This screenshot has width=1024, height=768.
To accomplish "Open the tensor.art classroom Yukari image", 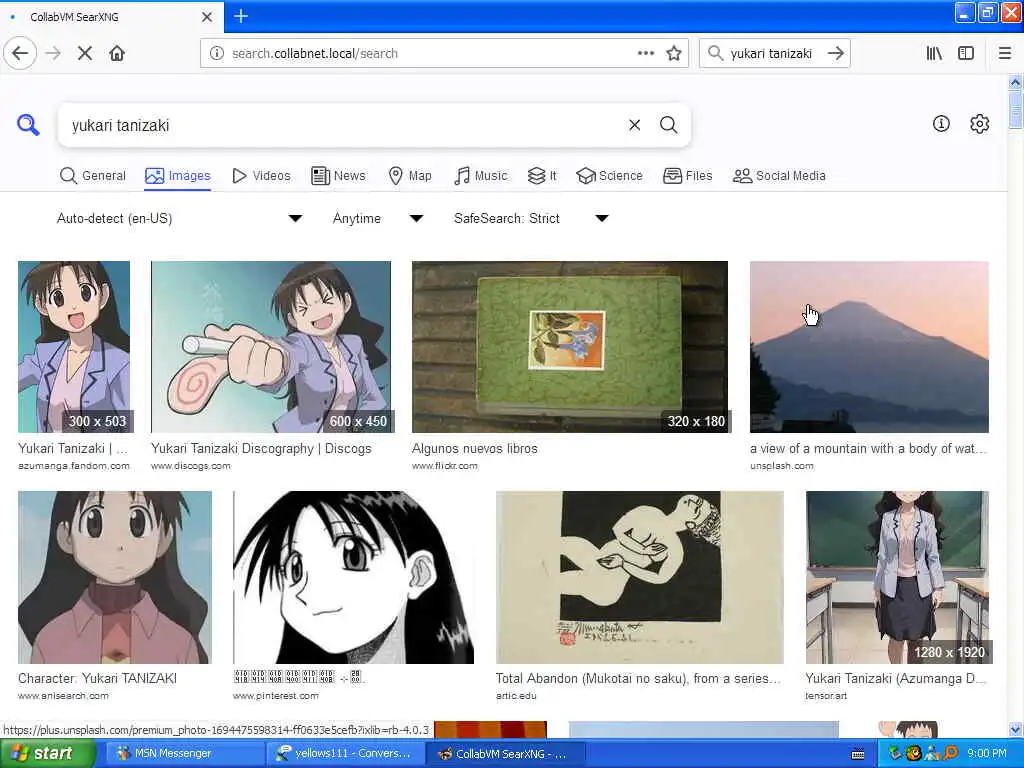I will point(897,577).
